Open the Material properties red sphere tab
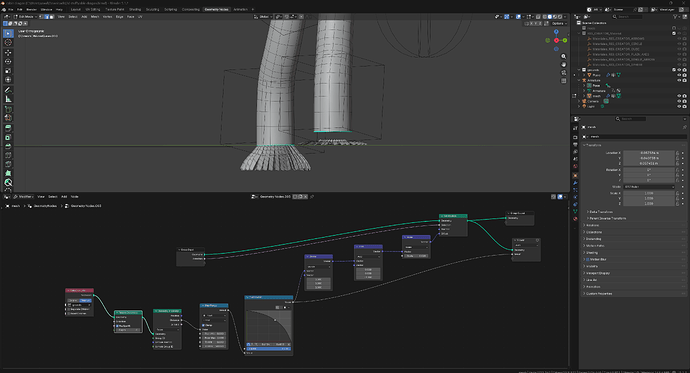The width and height of the screenshot is (690, 373). click(575, 219)
